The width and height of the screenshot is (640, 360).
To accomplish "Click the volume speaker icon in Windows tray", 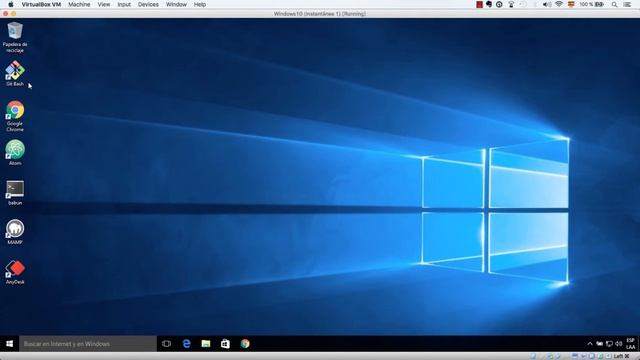I will 618,344.
